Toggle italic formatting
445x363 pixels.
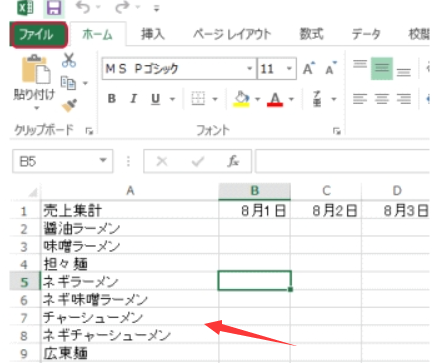[134, 99]
